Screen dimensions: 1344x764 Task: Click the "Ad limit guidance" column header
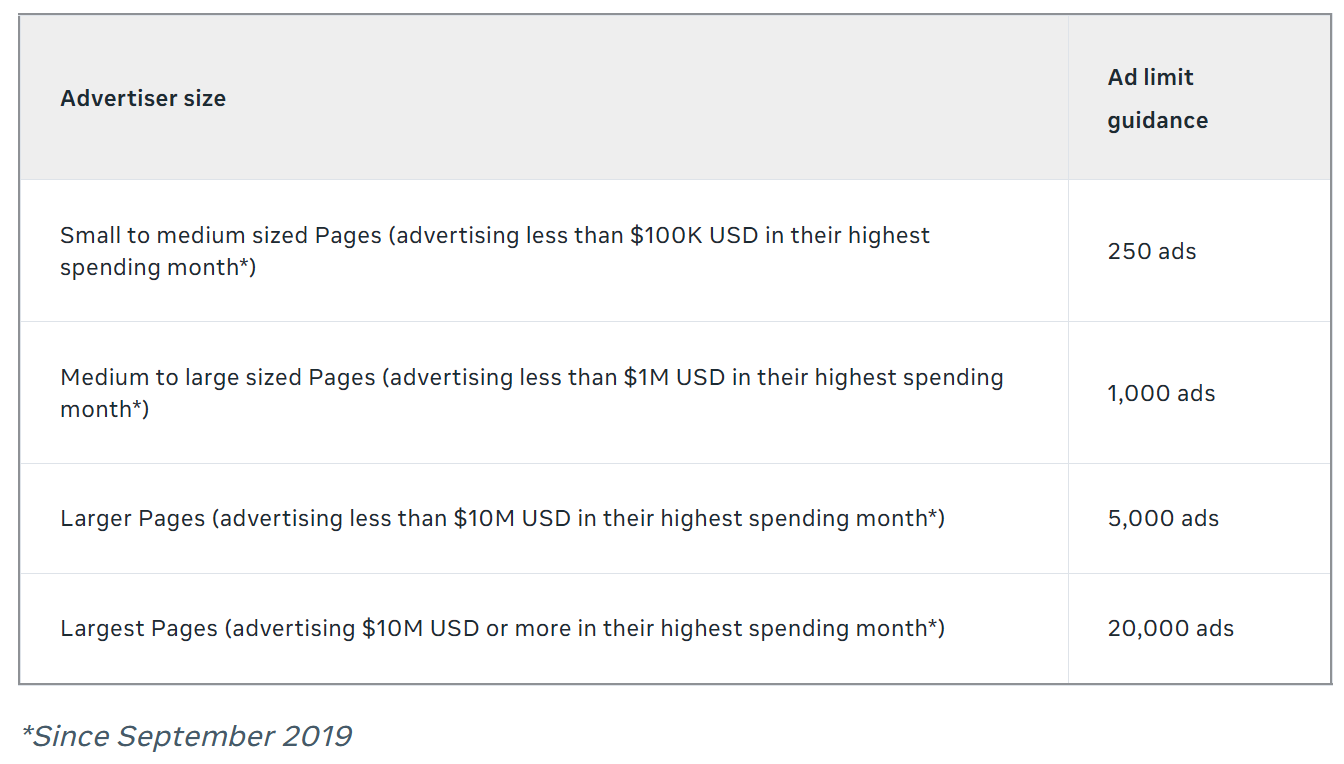(x=1157, y=98)
